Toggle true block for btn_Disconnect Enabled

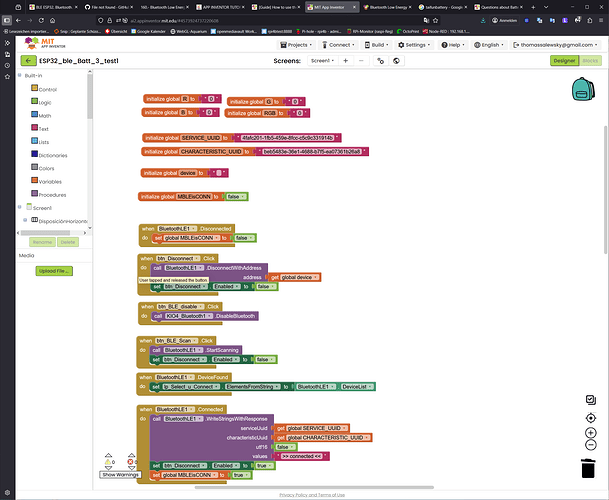[264, 465]
